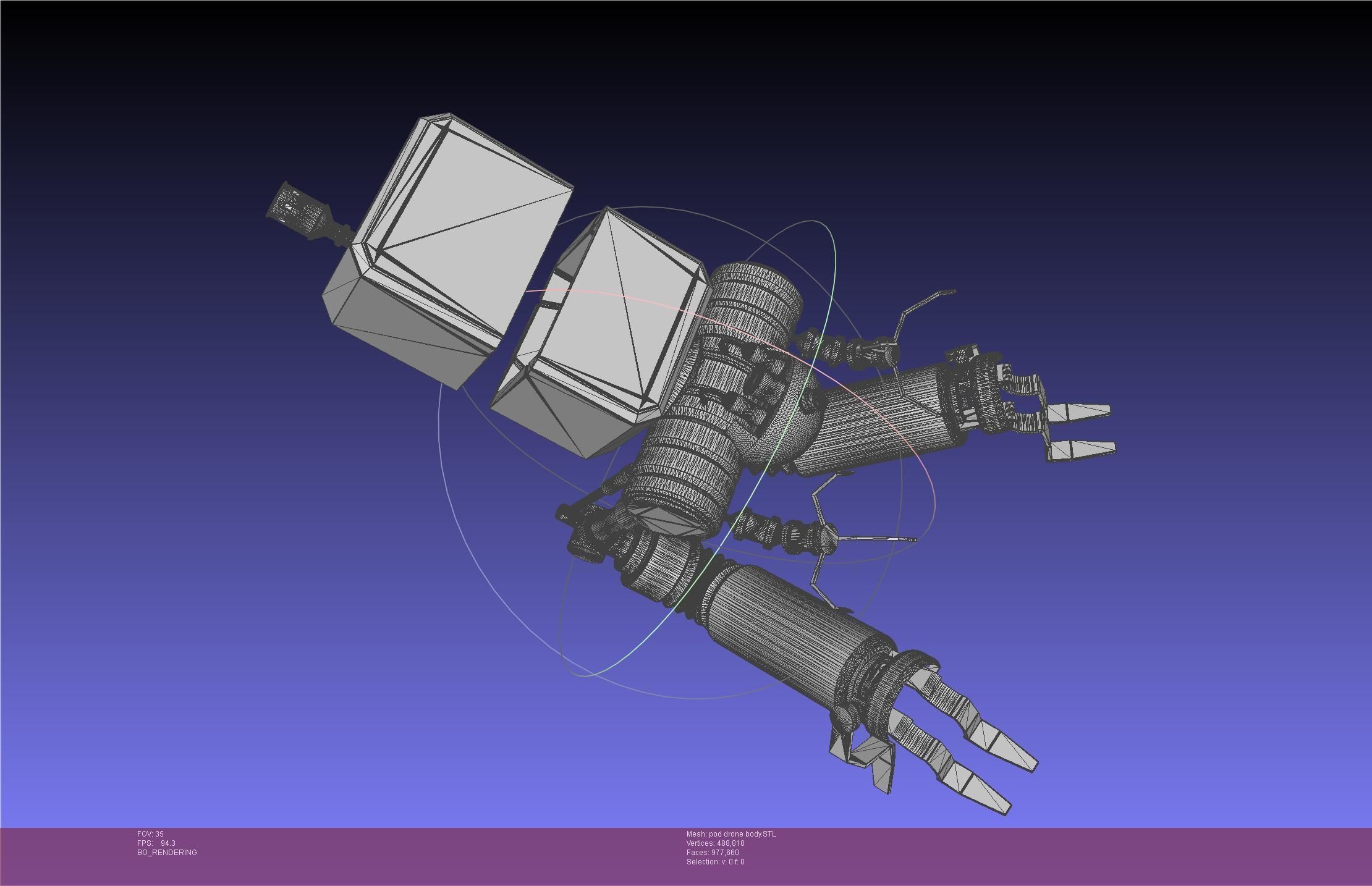Click the thin antenna rod atop upper arm
This screenshot has height=886, width=1372.
pos(921,303)
